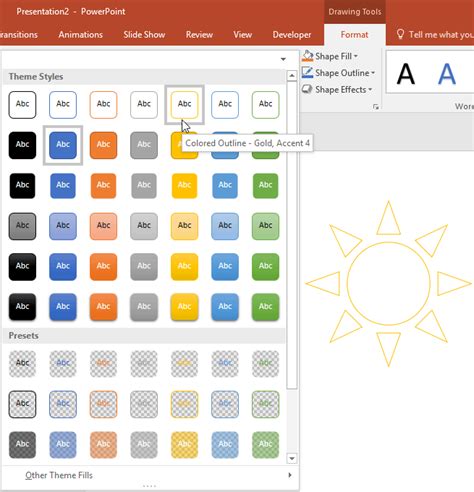The width and height of the screenshot is (474, 492).
Task: Click the Shape Outline pen icon
Action: (x=307, y=72)
